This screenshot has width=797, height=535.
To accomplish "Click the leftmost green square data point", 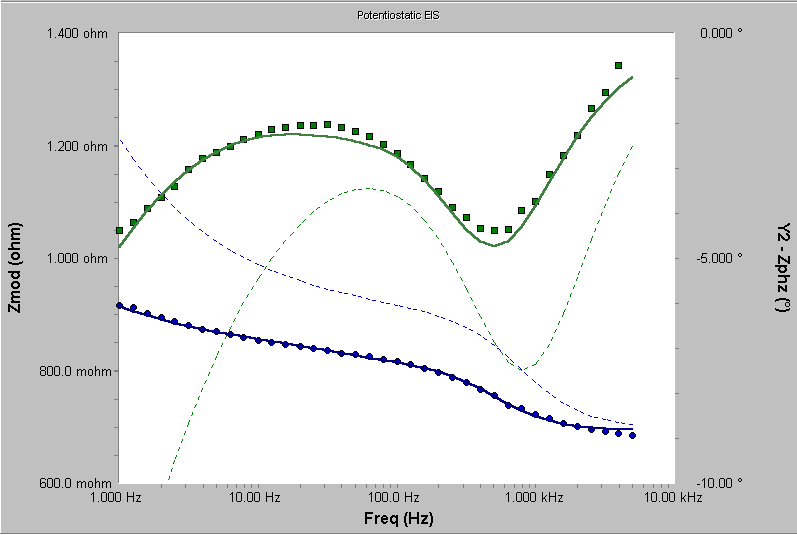I will click(119, 230).
